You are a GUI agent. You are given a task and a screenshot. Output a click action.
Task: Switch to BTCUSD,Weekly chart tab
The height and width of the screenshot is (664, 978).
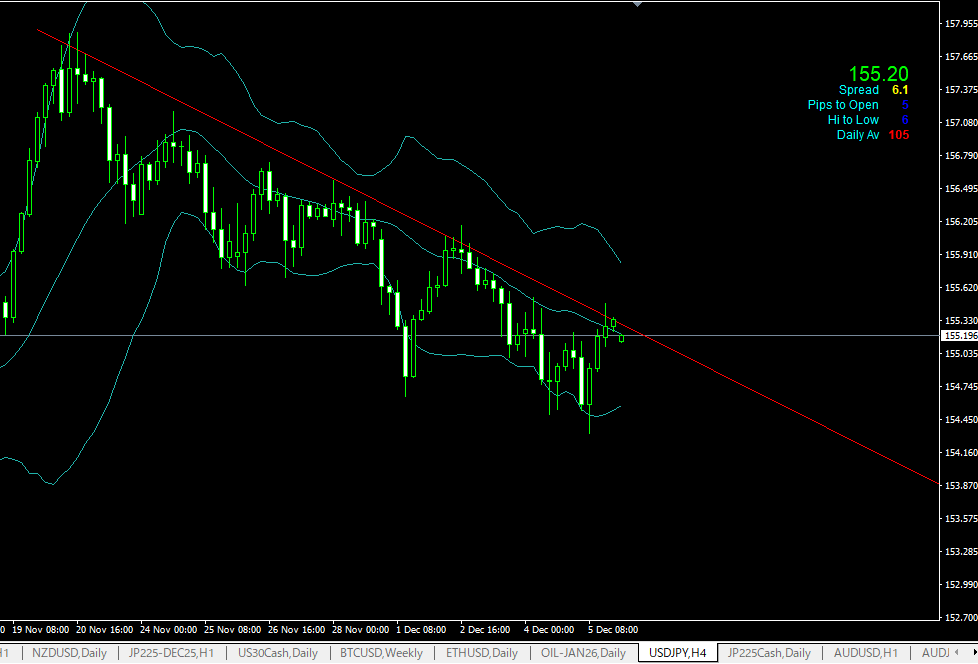(x=381, y=653)
